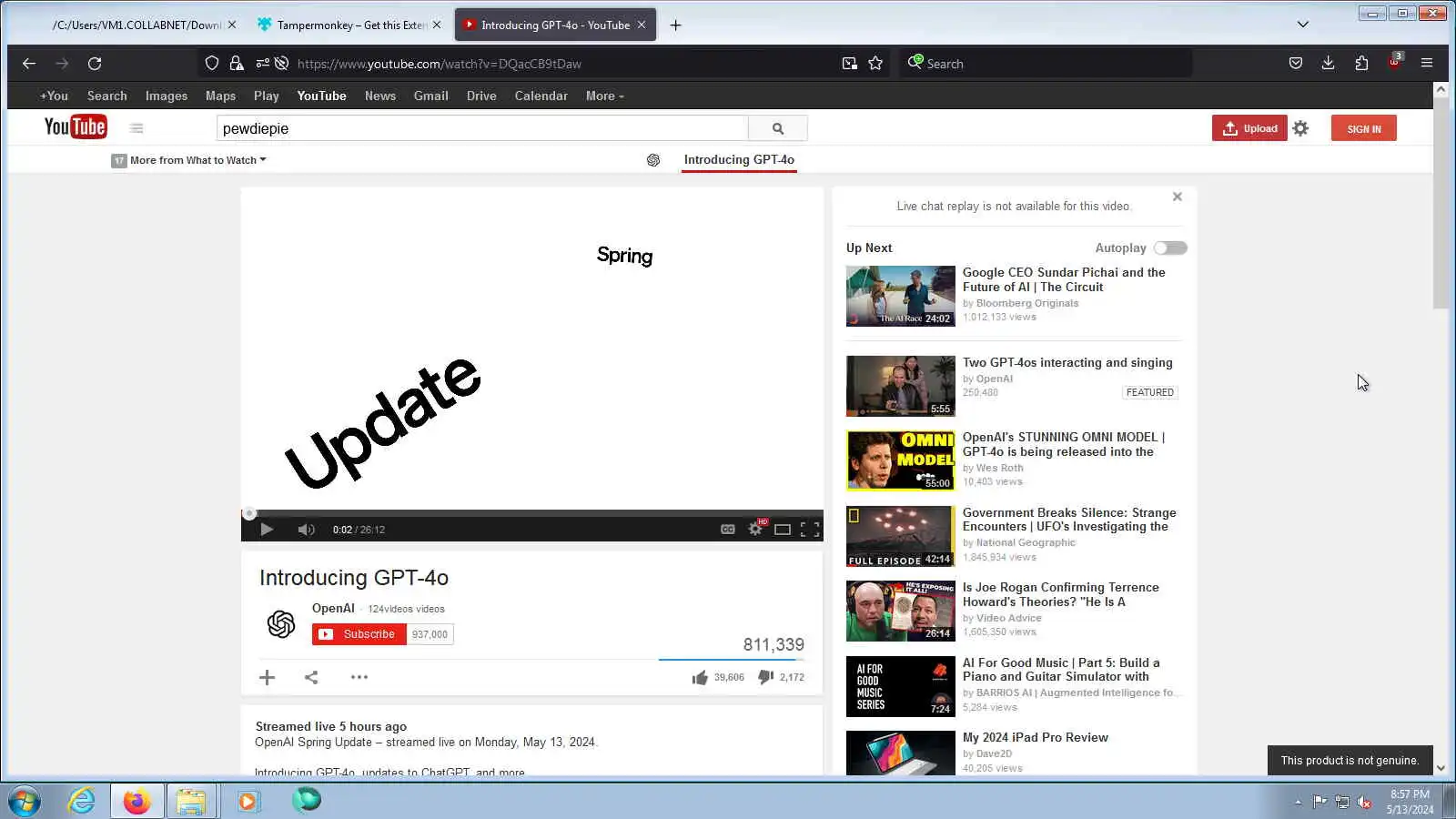
Task: Toggle theater mode in the player
Action: click(783, 530)
